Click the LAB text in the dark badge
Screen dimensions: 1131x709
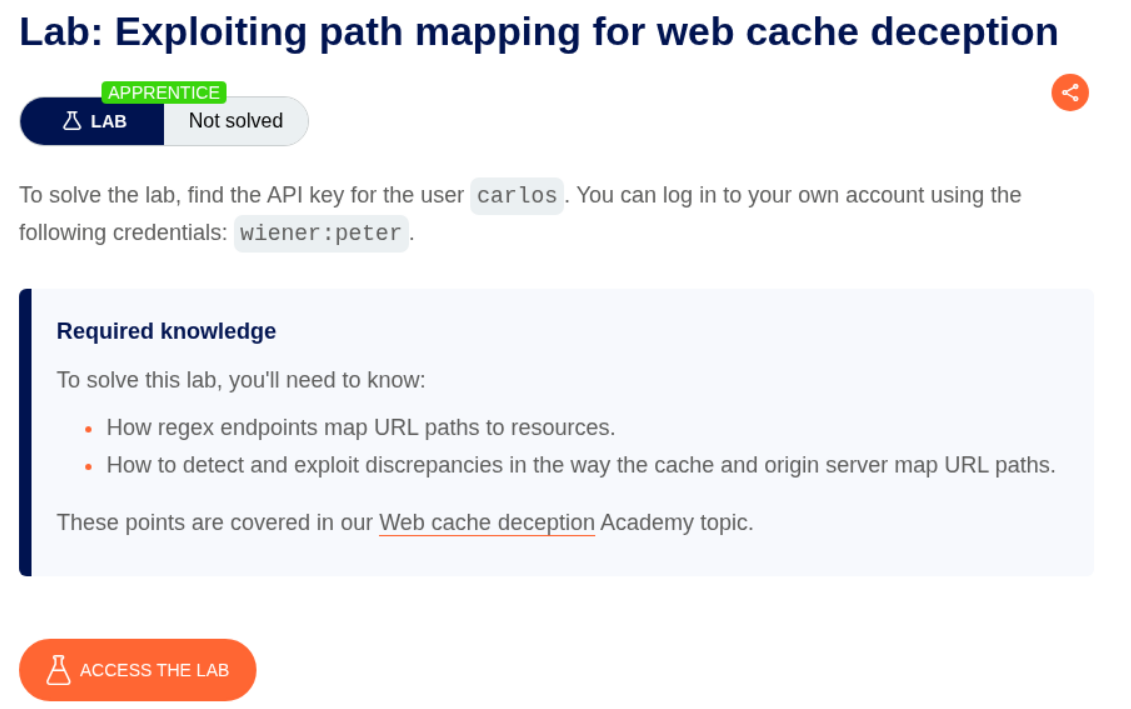[109, 121]
